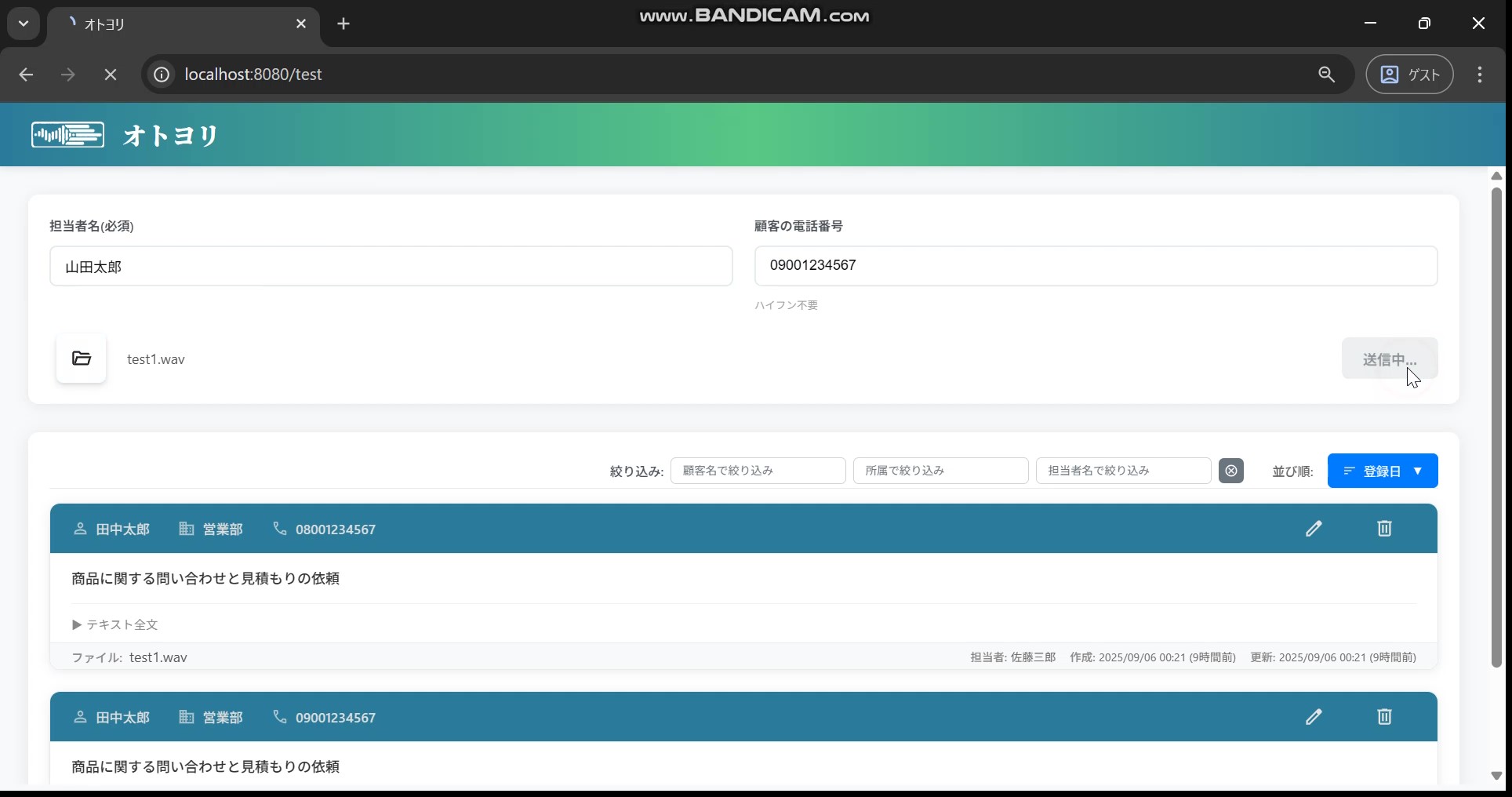
Task: Open the ゲスト profile button
Action: (x=1409, y=75)
